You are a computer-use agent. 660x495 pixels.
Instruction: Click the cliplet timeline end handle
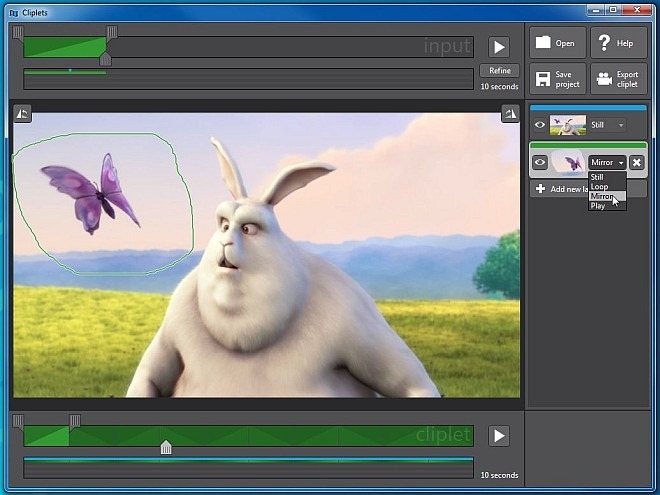(x=75, y=421)
